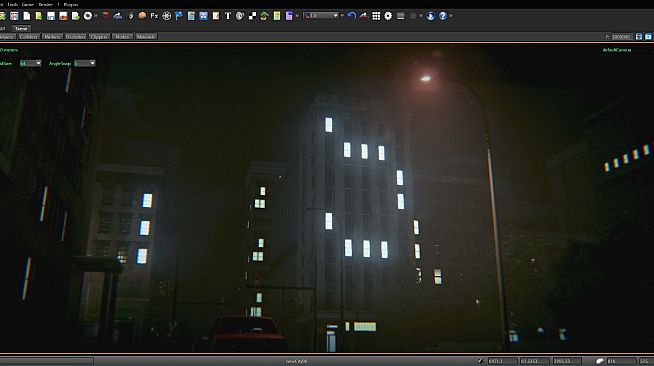
Task: Click the orange sphere material icon
Action: (142, 16)
